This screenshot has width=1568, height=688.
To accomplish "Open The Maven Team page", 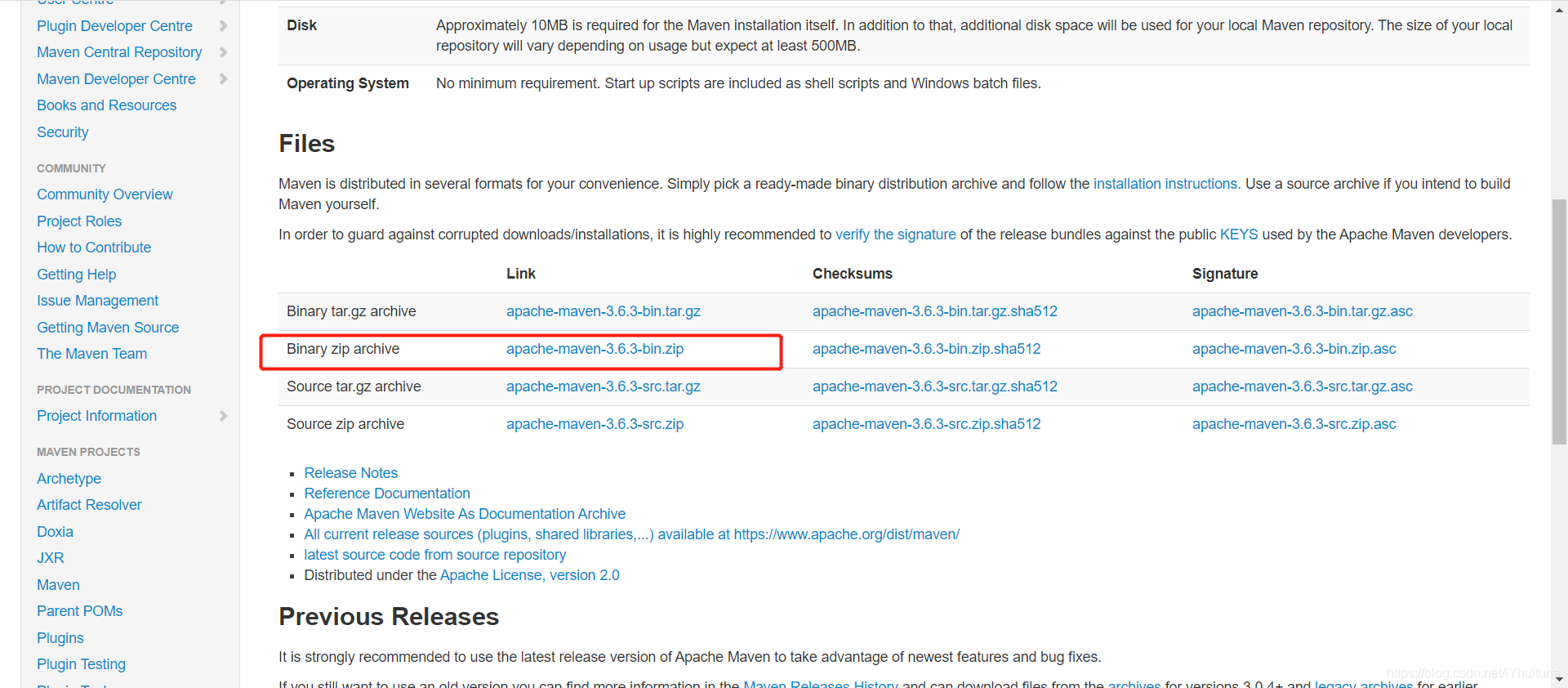I will click(91, 354).
